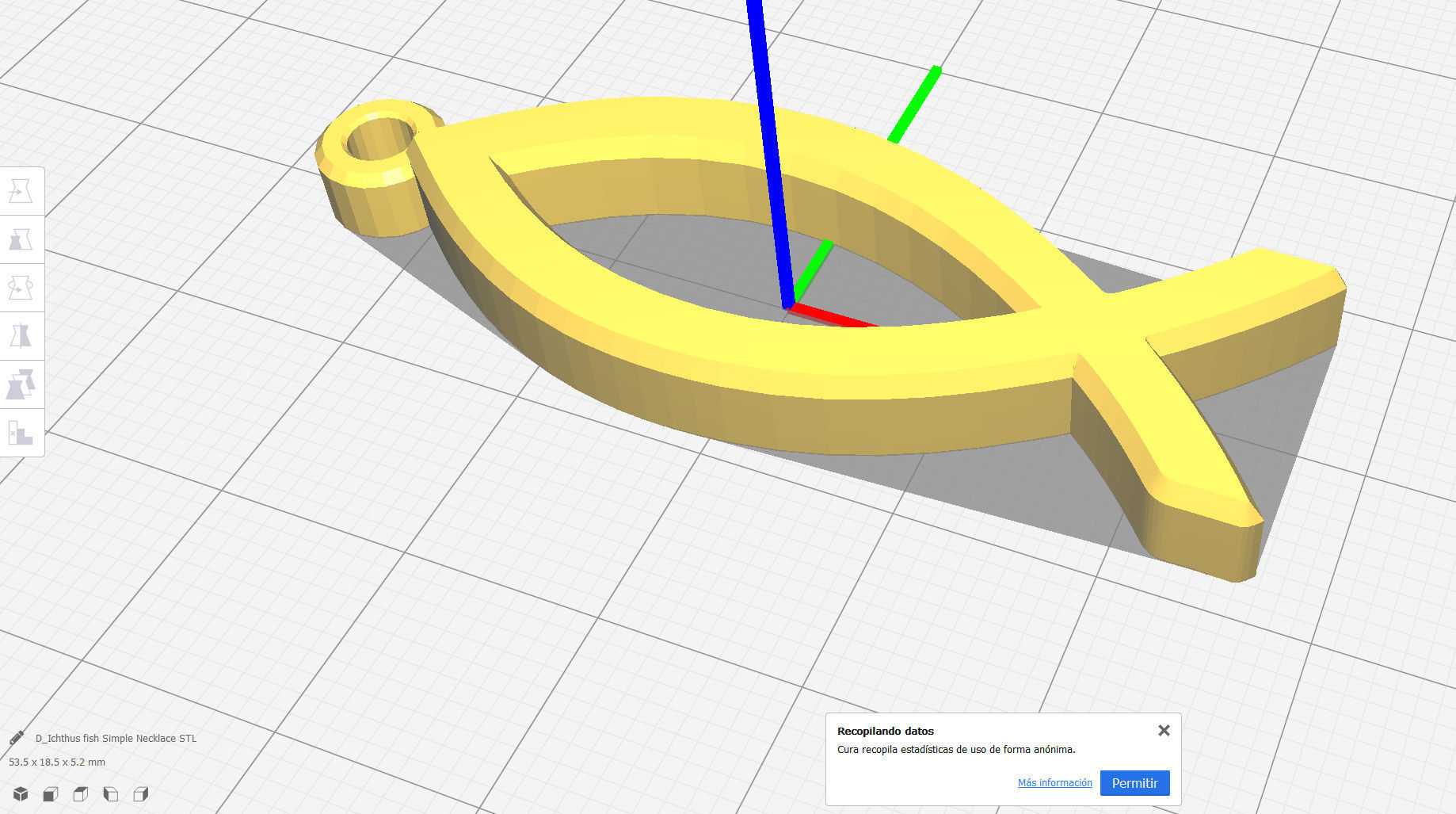Image resolution: width=1456 pixels, height=814 pixels.
Task: Select the Move tool in the left toolbar
Action: click(21, 191)
